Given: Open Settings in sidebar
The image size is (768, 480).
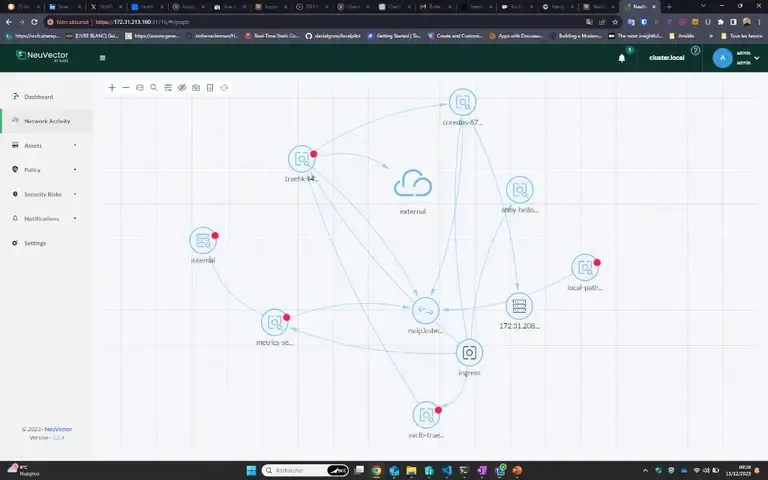Looking at the screenshot, I should point(35,243).
